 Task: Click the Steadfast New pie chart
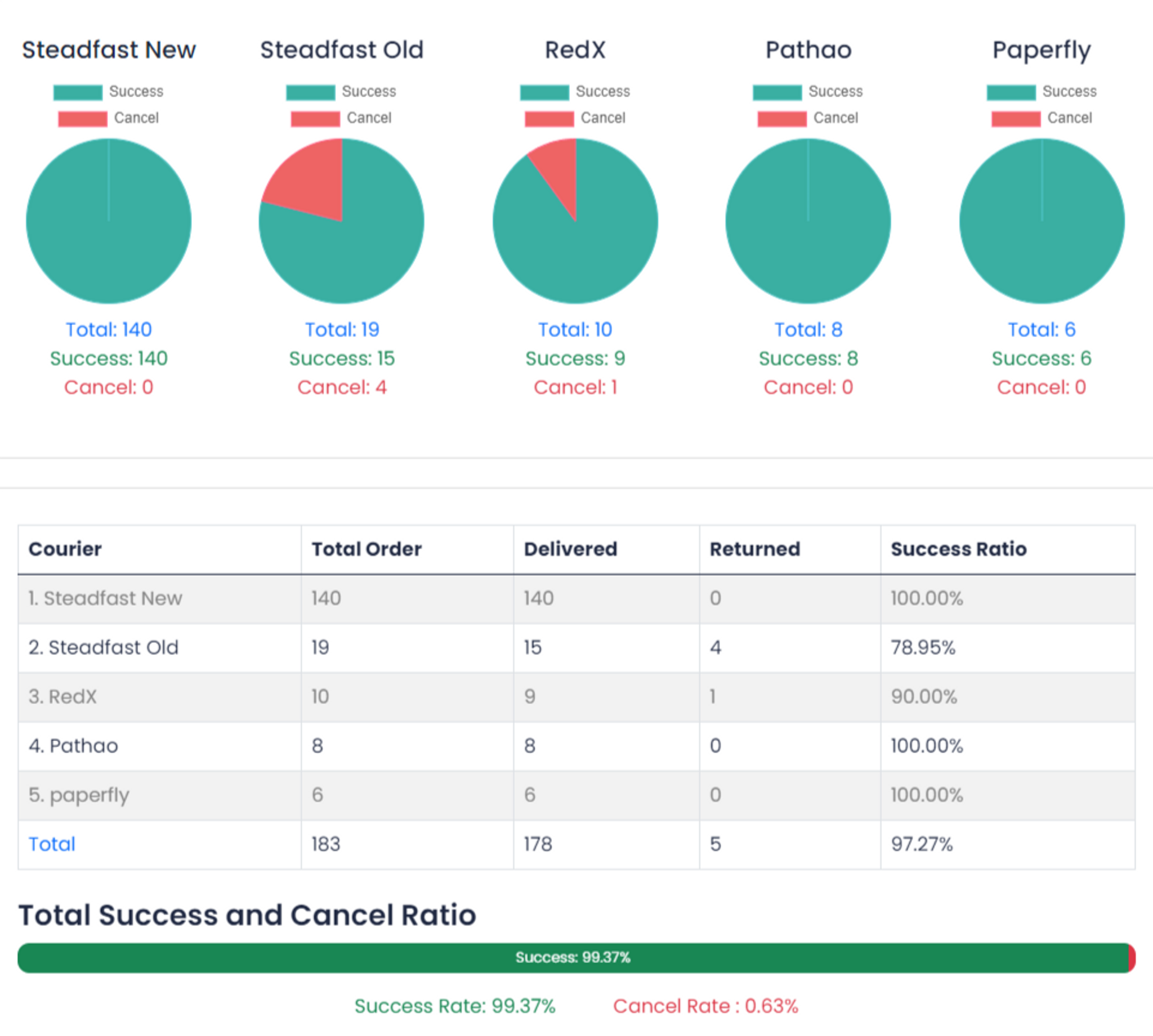tap(109, 221)
